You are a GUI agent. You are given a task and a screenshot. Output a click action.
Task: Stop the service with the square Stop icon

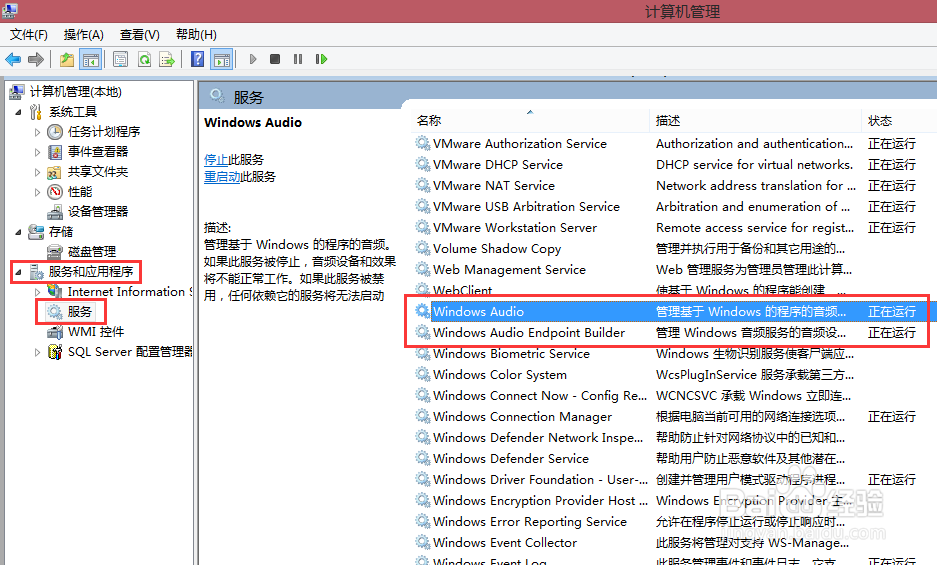275,59
